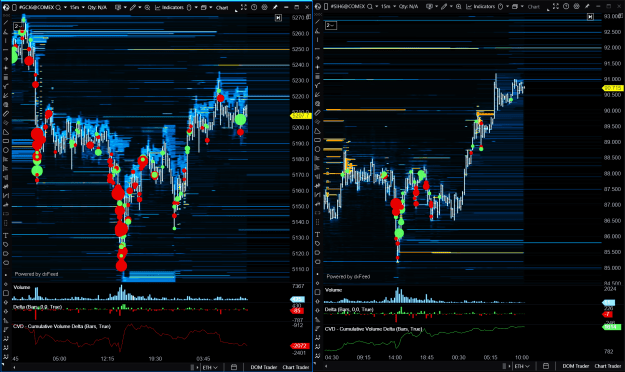Image resolution: width=625 pixels, height=372 pixels.
Task: Open the settings gear icon in right chart toolbar
Action: 576,6
